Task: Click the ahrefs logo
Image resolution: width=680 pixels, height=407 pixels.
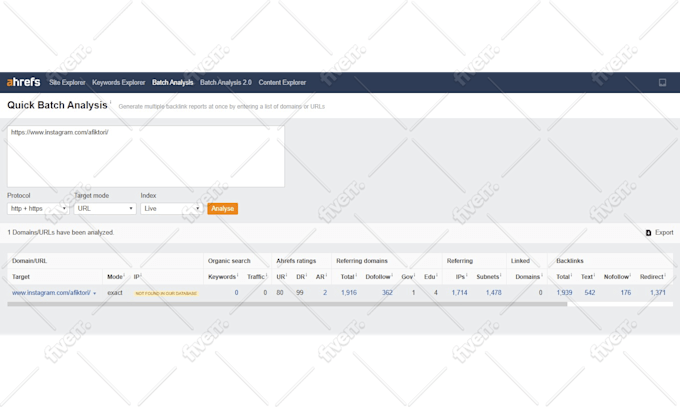Action: click(x=23, y=82)
